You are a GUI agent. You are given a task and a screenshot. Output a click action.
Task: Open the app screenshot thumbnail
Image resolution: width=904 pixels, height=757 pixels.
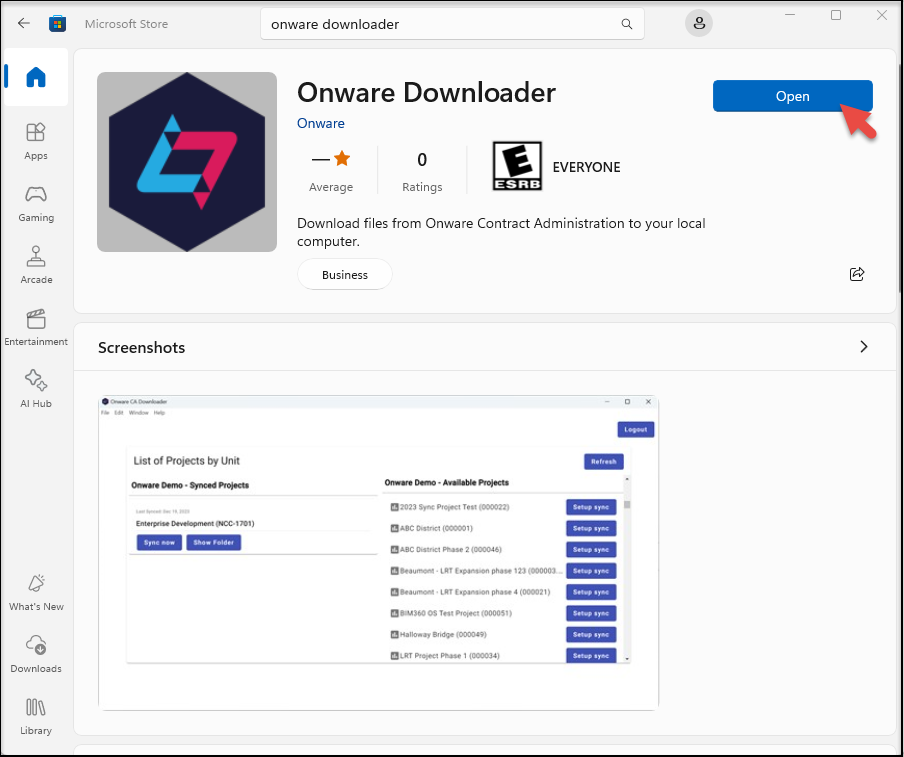coord(379,553)
